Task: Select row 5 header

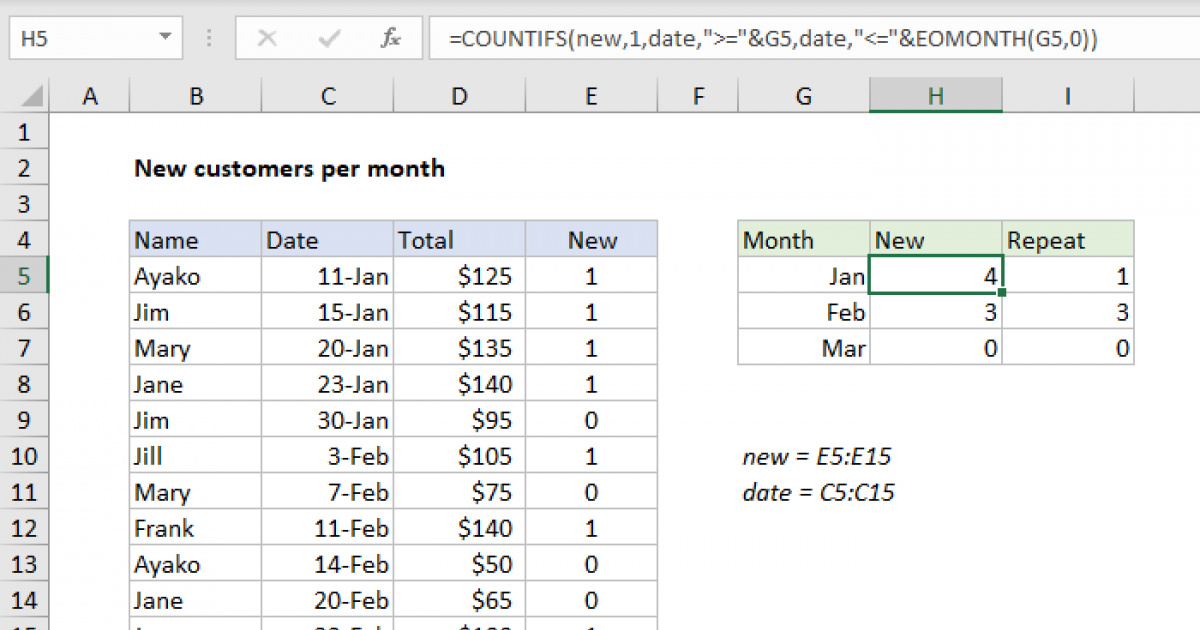Action: 25,275
